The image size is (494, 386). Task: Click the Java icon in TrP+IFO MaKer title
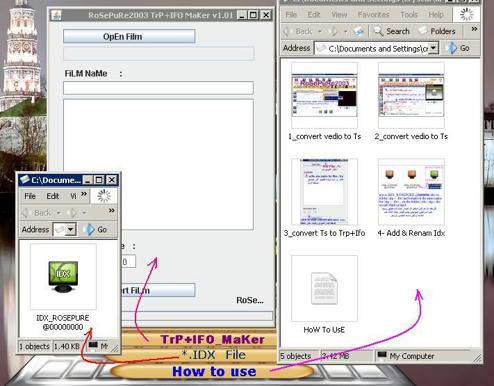click(57, 15)
